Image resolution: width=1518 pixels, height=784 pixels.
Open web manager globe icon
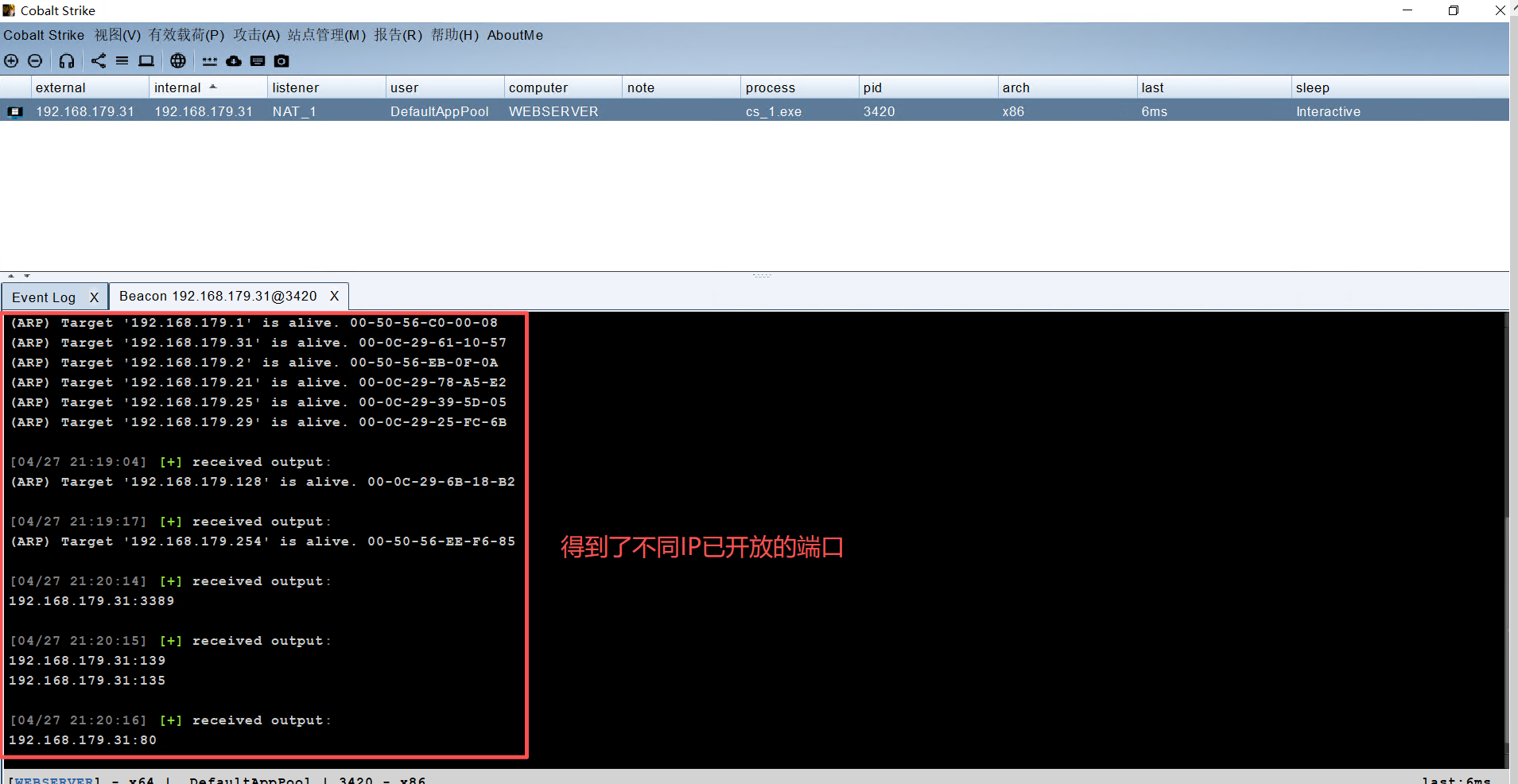point(178,61)
